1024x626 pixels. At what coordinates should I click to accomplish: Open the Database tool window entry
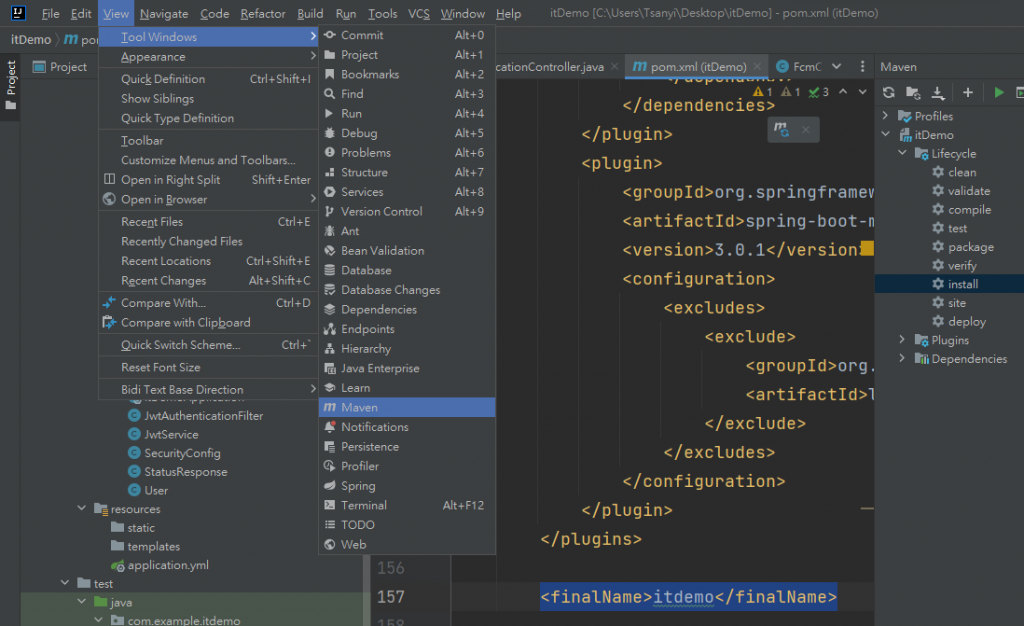[406, 270]
